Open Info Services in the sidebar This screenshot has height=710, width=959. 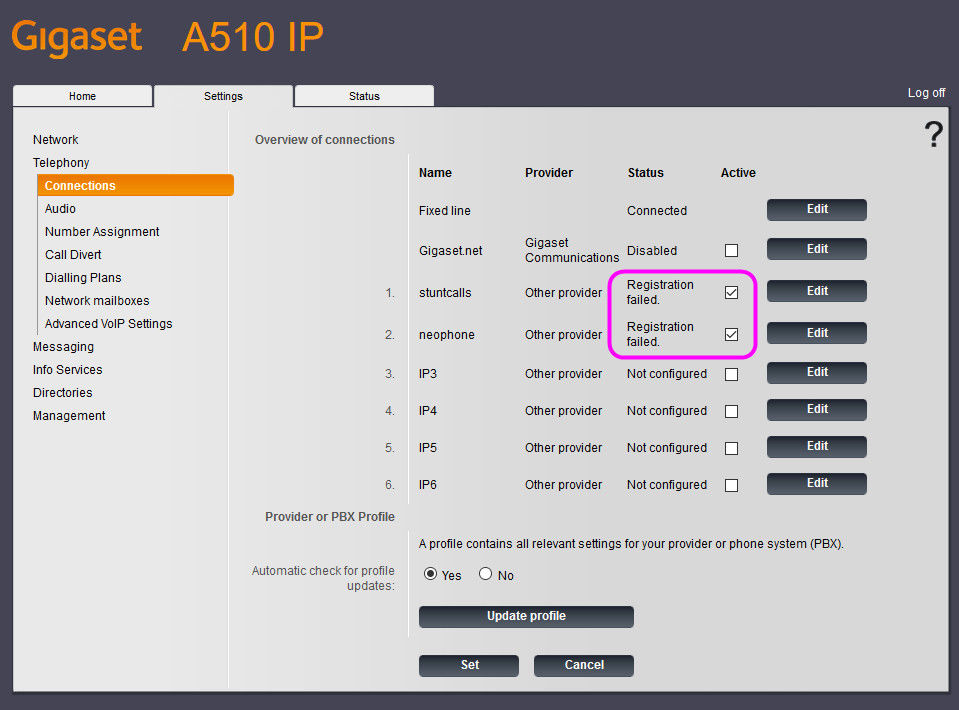coord(68,369)
